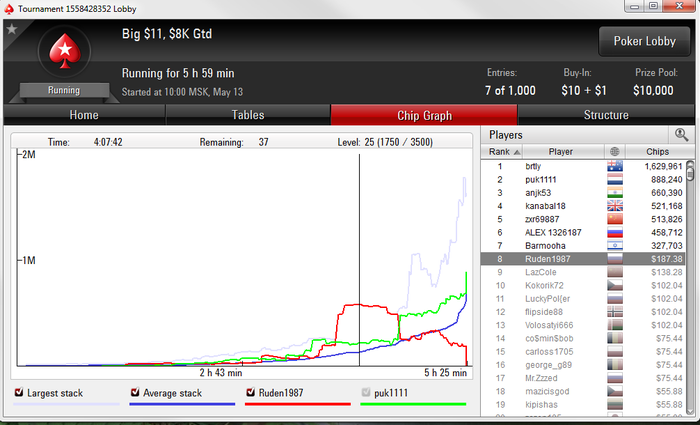Click the favorite star icon
Image resolution: width=700 pixels, height=425 pixels.
coord(12,29)
